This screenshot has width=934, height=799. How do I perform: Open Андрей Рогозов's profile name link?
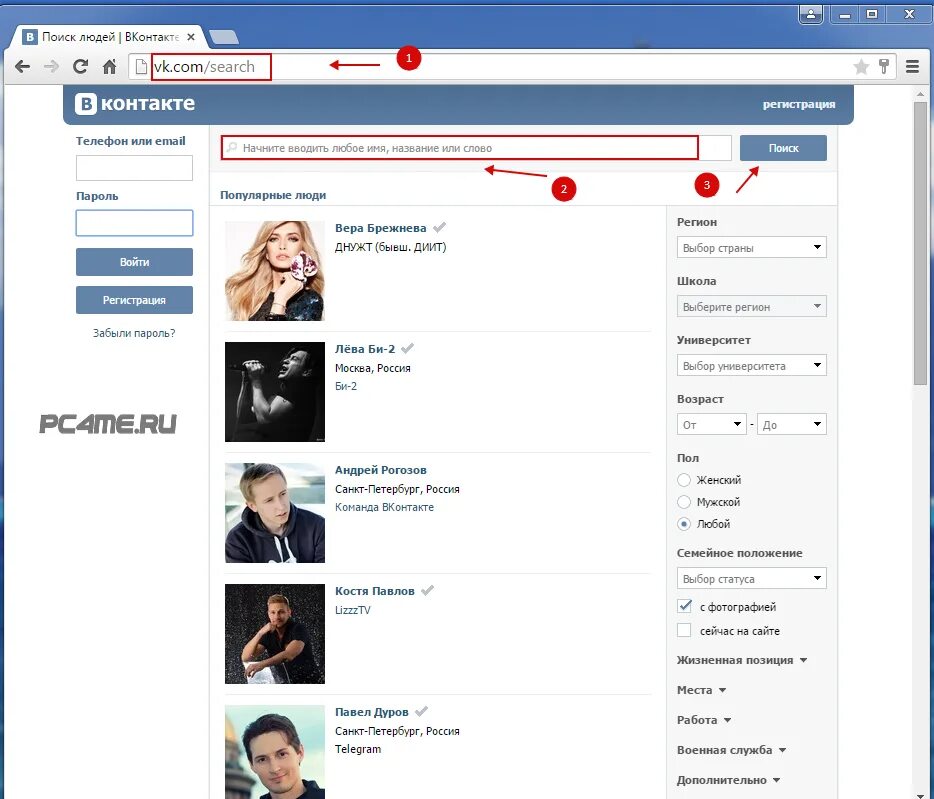point(381,470)
